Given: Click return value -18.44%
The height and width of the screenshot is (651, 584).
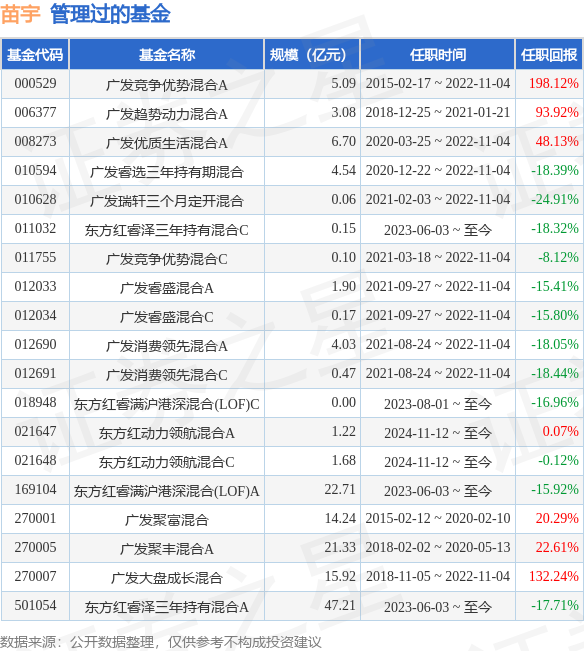Looking at the screenshot, I should click(555, 374).
